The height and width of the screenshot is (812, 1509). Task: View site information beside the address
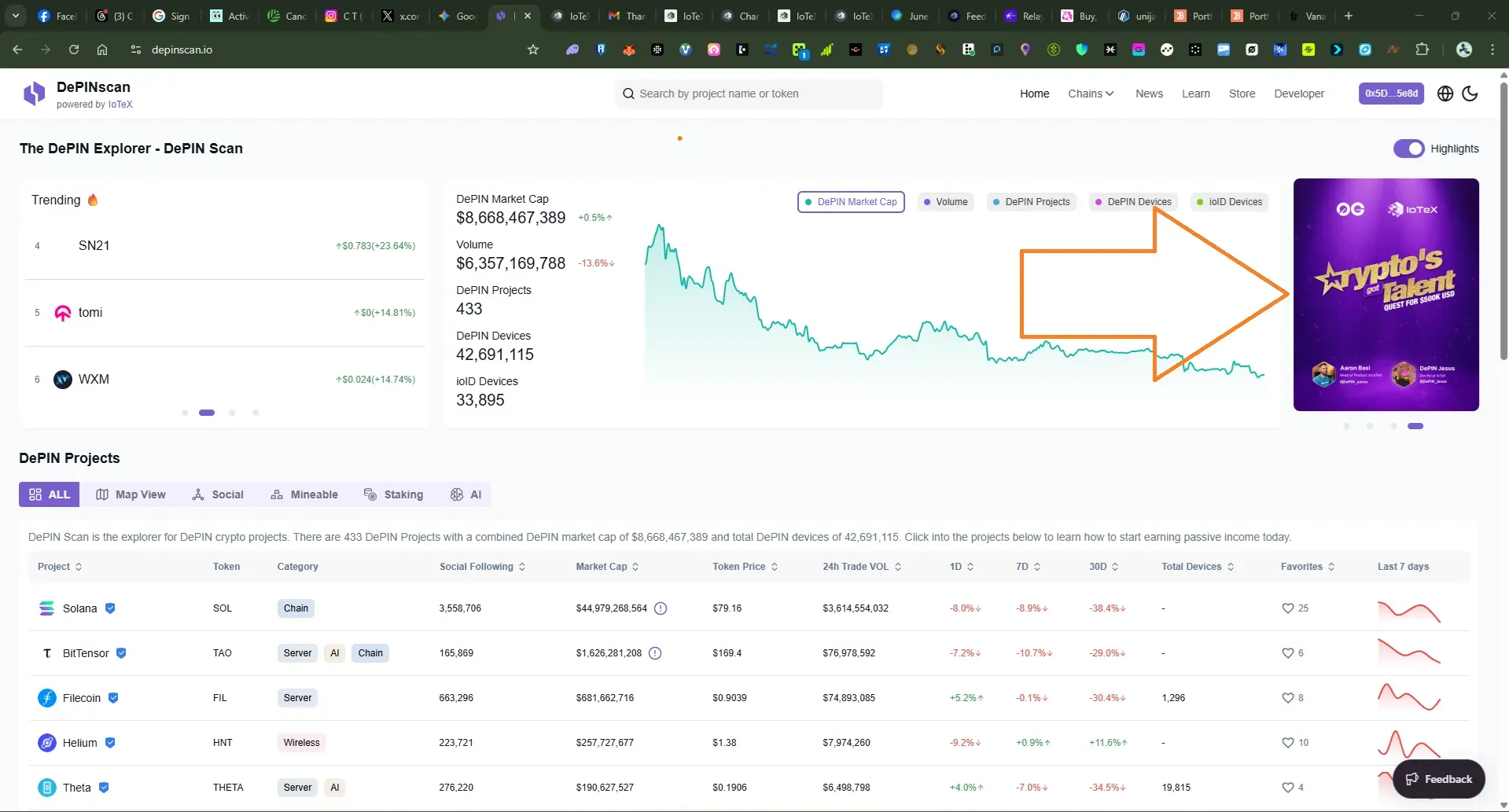coord(136,50)
